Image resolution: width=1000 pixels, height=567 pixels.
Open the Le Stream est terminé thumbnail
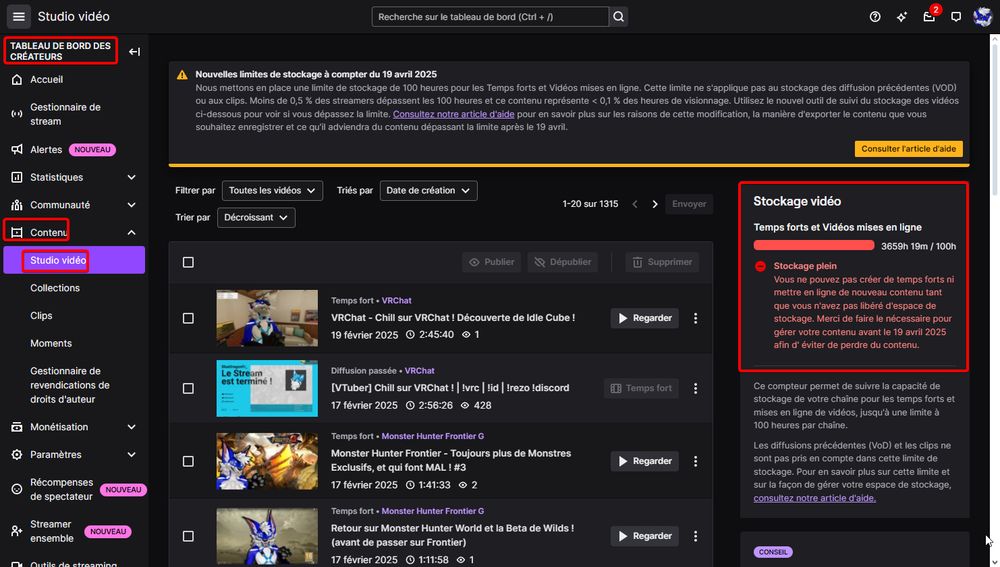pos(267,388)
